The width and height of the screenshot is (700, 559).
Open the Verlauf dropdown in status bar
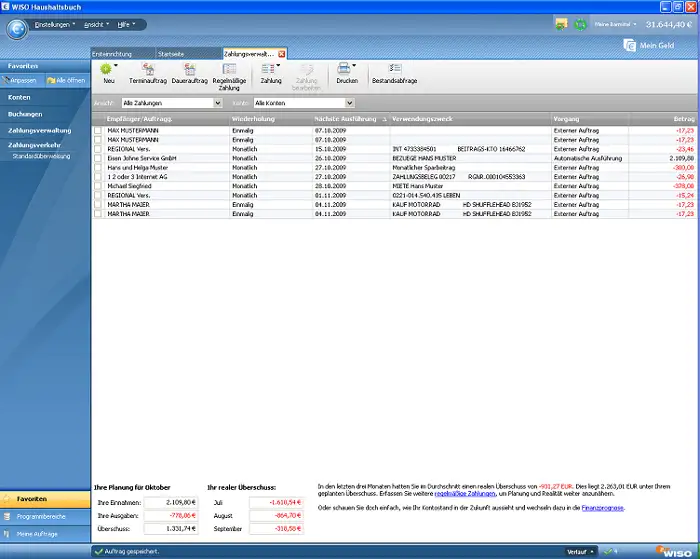coord(580,551)
